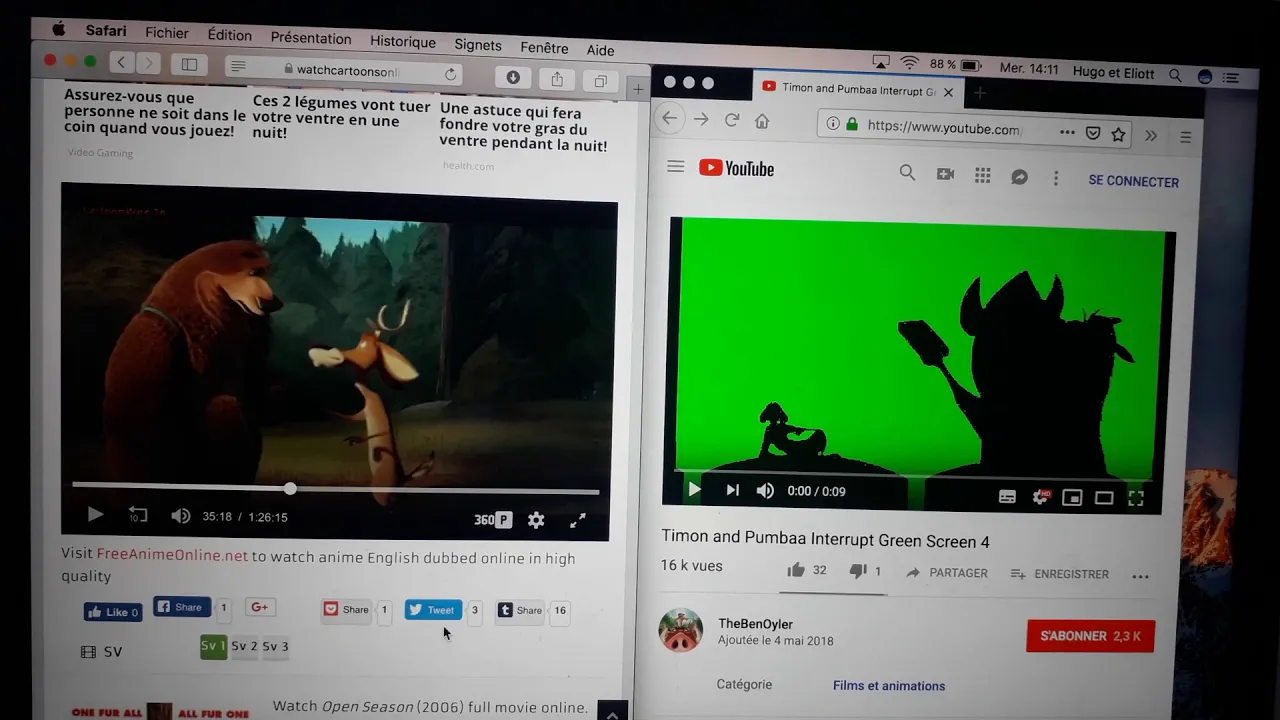The height and width of the screenshot is (720, 1280).
Task: Toggle YouTube subtitles button
Action: 1008,496
